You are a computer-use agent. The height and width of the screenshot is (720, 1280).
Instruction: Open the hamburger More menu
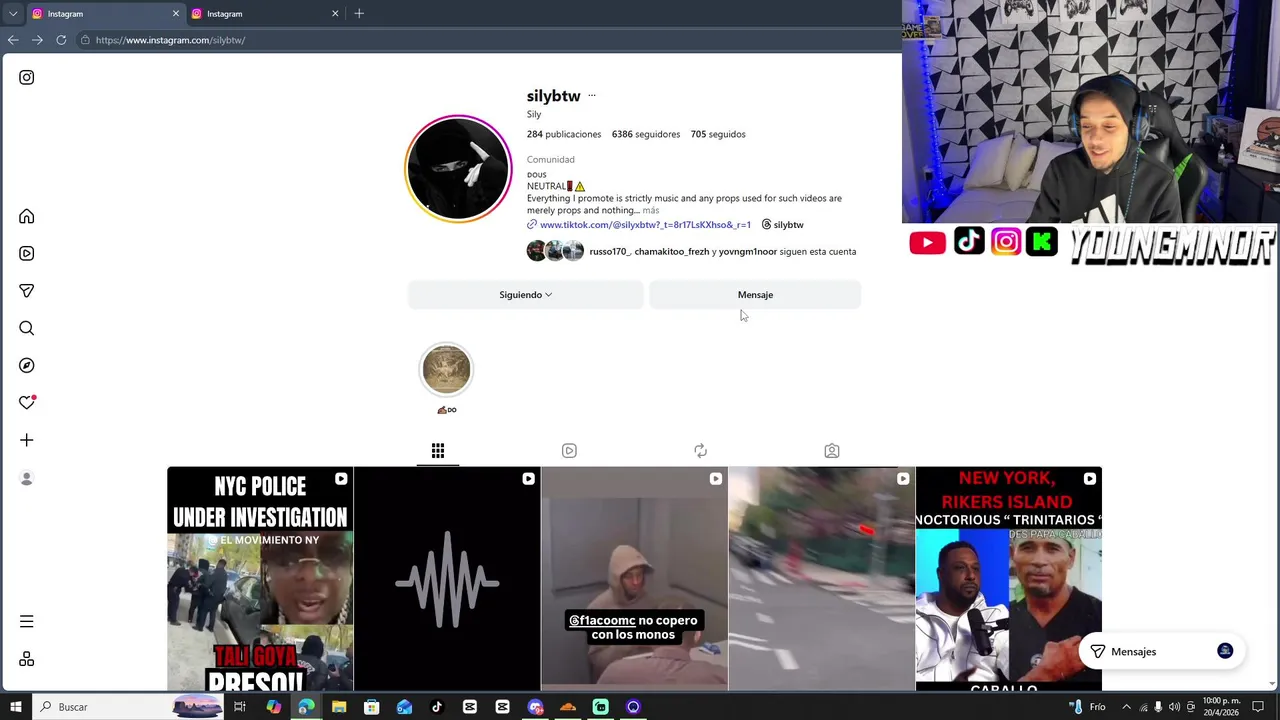pos(27,621)
